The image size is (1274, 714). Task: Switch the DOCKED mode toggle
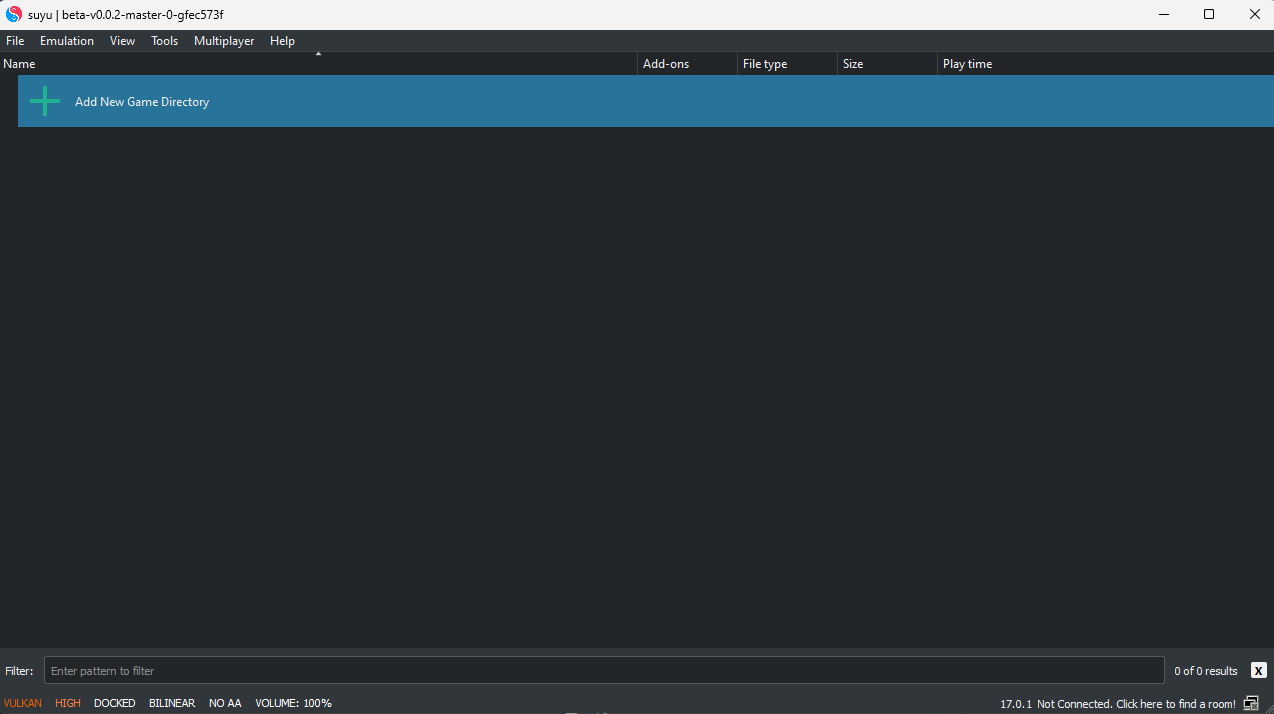(x=114, y=703)
